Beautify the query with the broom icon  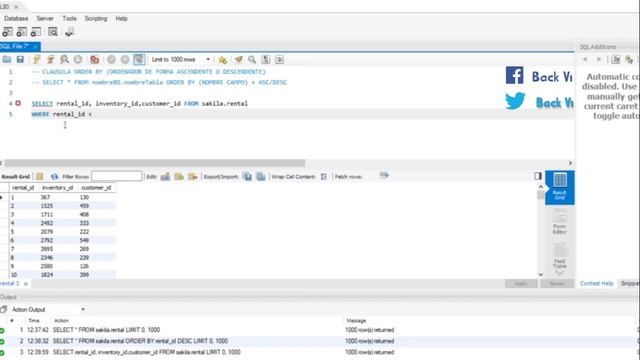(238, 60)
